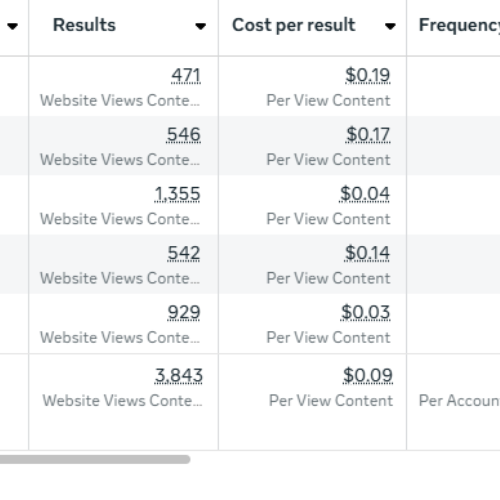Click the Frequency column header
500x500 pixels.
459,26
